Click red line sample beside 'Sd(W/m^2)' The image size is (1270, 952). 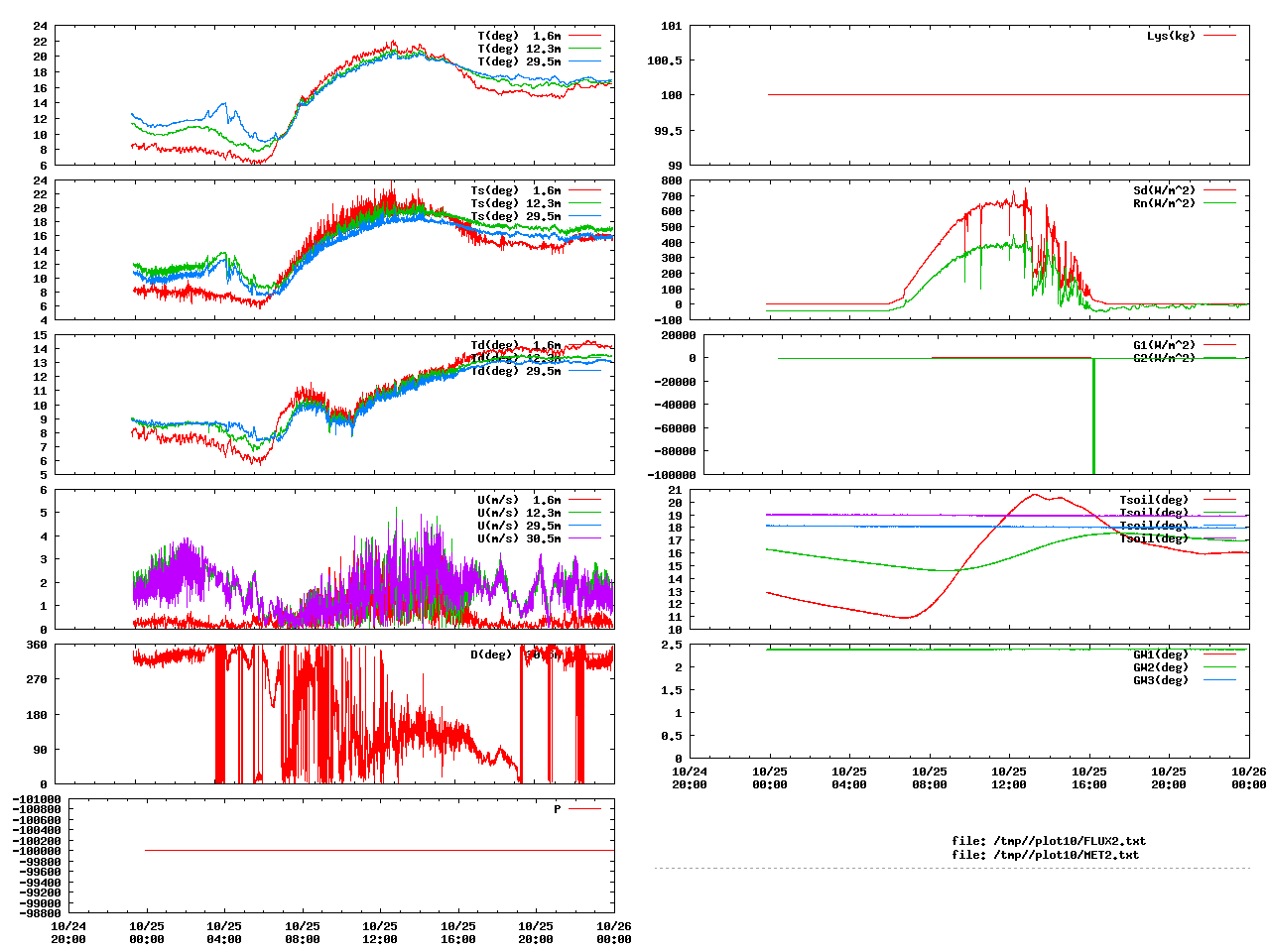tap(1220, 190)
